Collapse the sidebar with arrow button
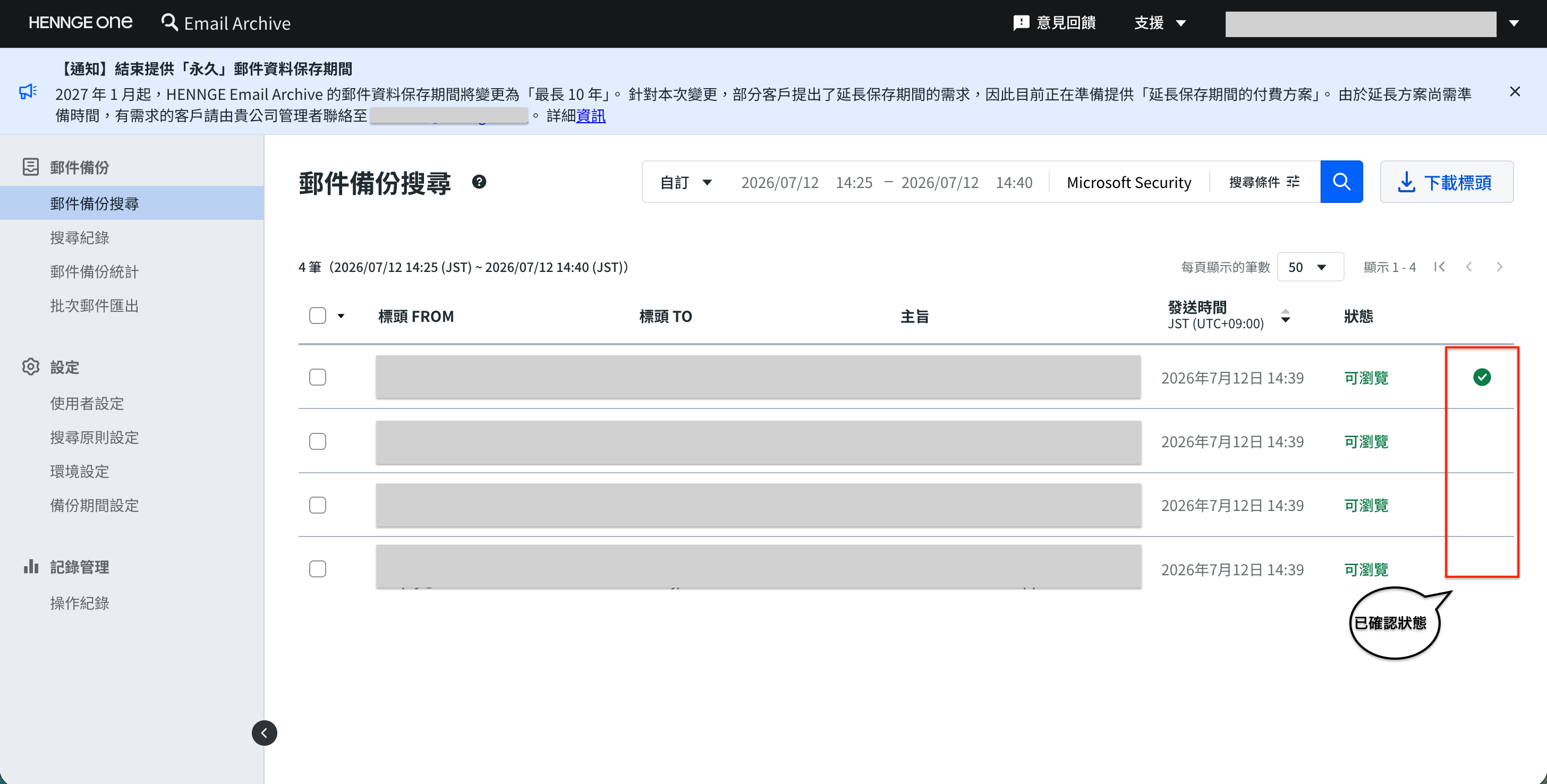The image size is (1547, 784). click(x=264, y=732)
